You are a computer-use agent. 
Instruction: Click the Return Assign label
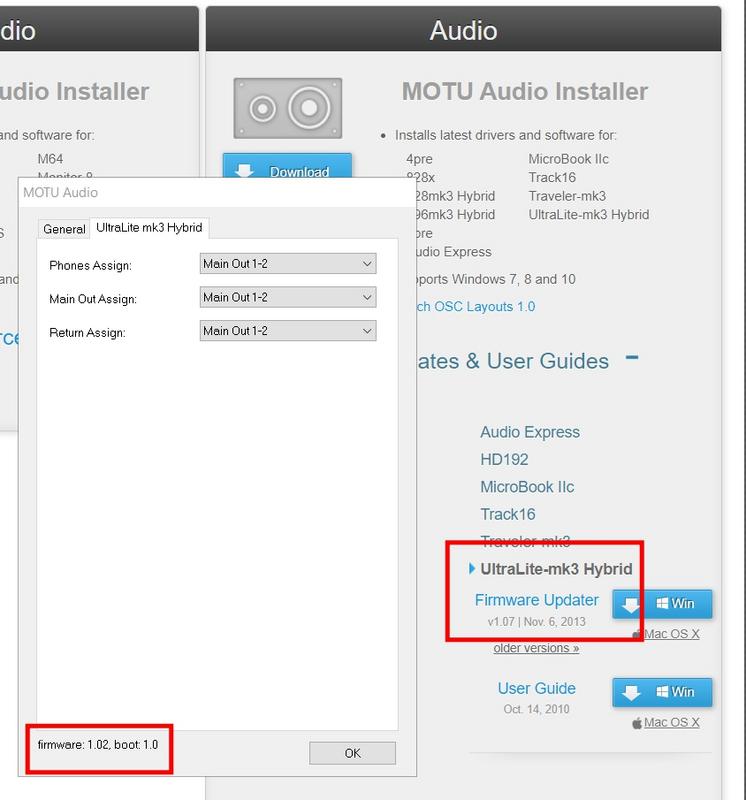click(x=87, y=333)
